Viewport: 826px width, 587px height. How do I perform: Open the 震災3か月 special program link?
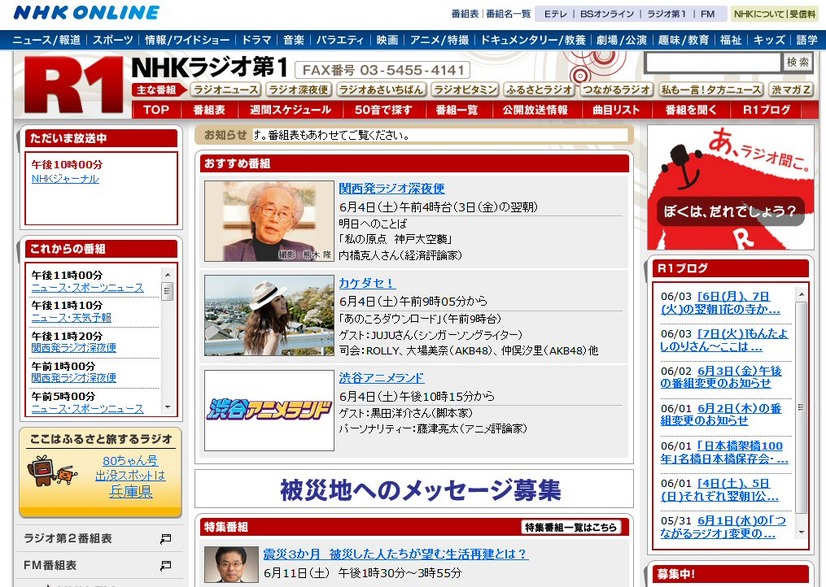tap(396, 554)
